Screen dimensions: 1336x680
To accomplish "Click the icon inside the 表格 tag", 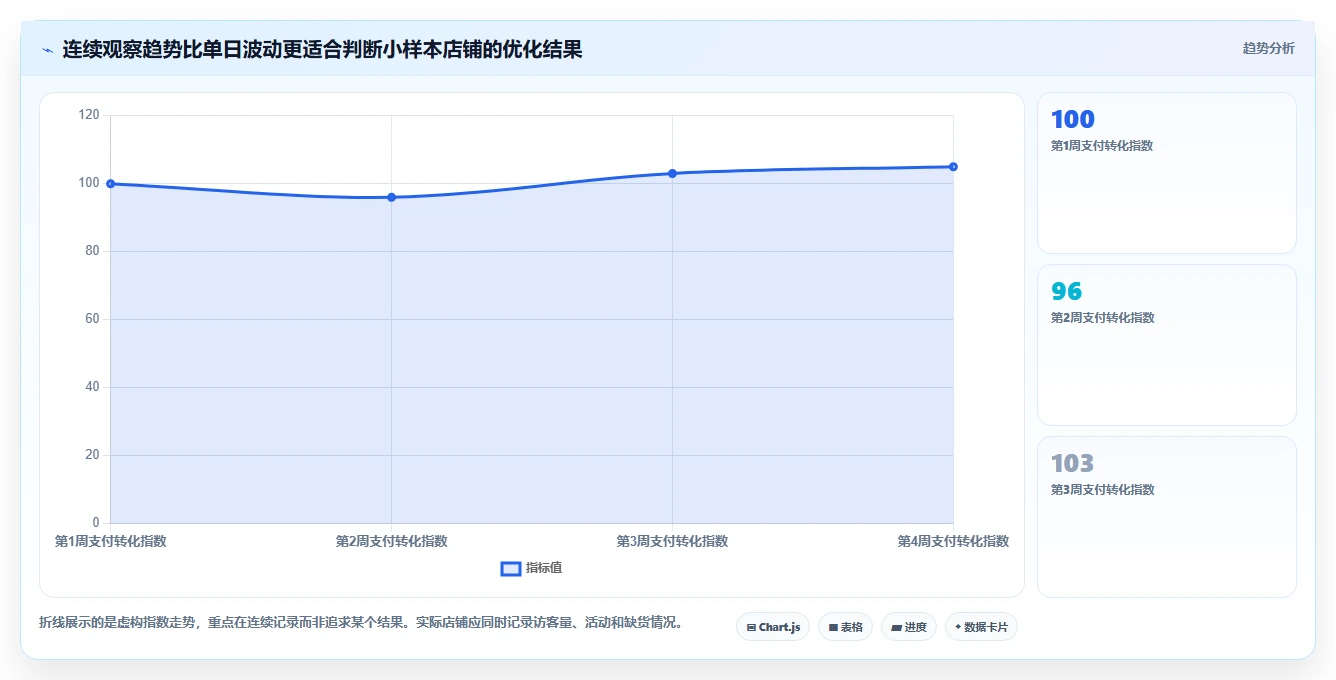I will click(833, 628).
